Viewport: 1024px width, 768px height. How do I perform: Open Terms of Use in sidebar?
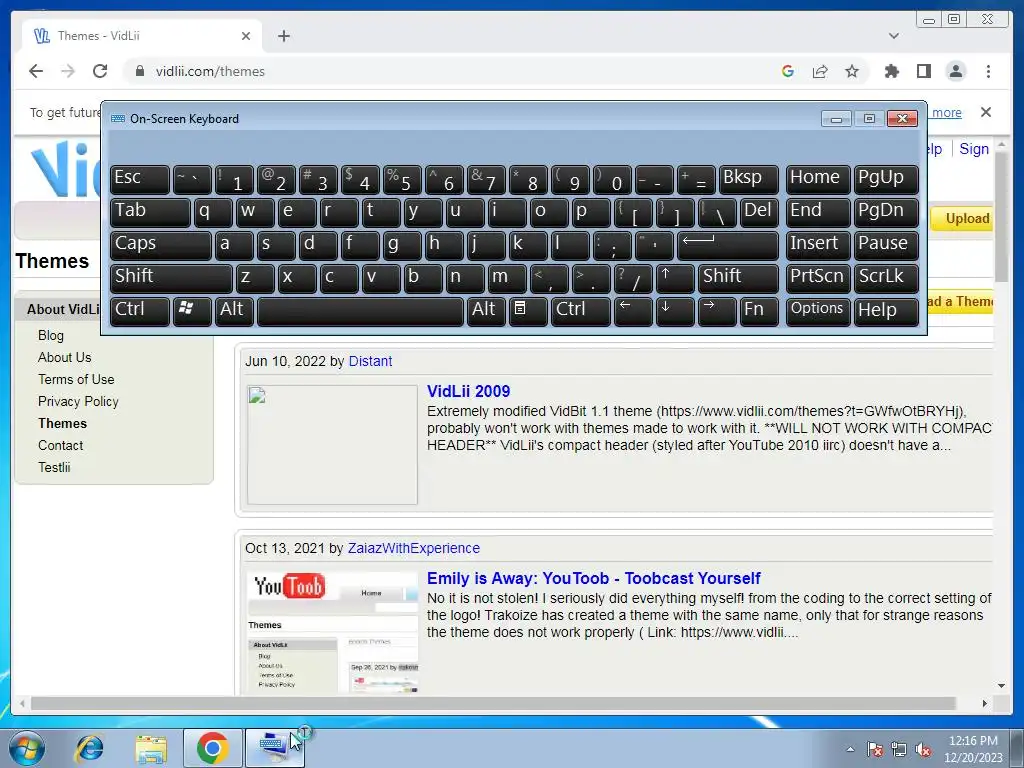point(76,379)
